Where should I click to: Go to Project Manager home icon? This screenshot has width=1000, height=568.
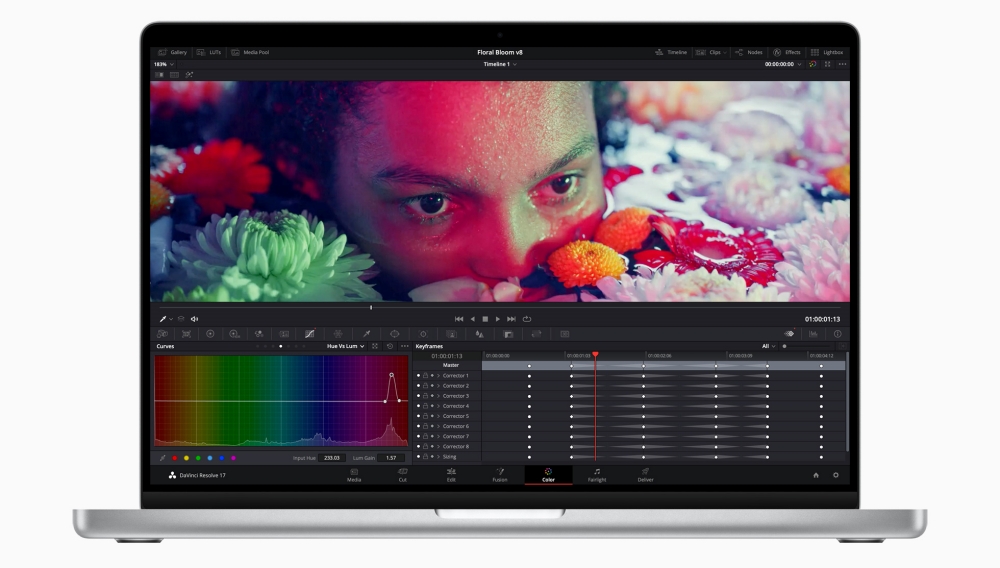(816, 475)
